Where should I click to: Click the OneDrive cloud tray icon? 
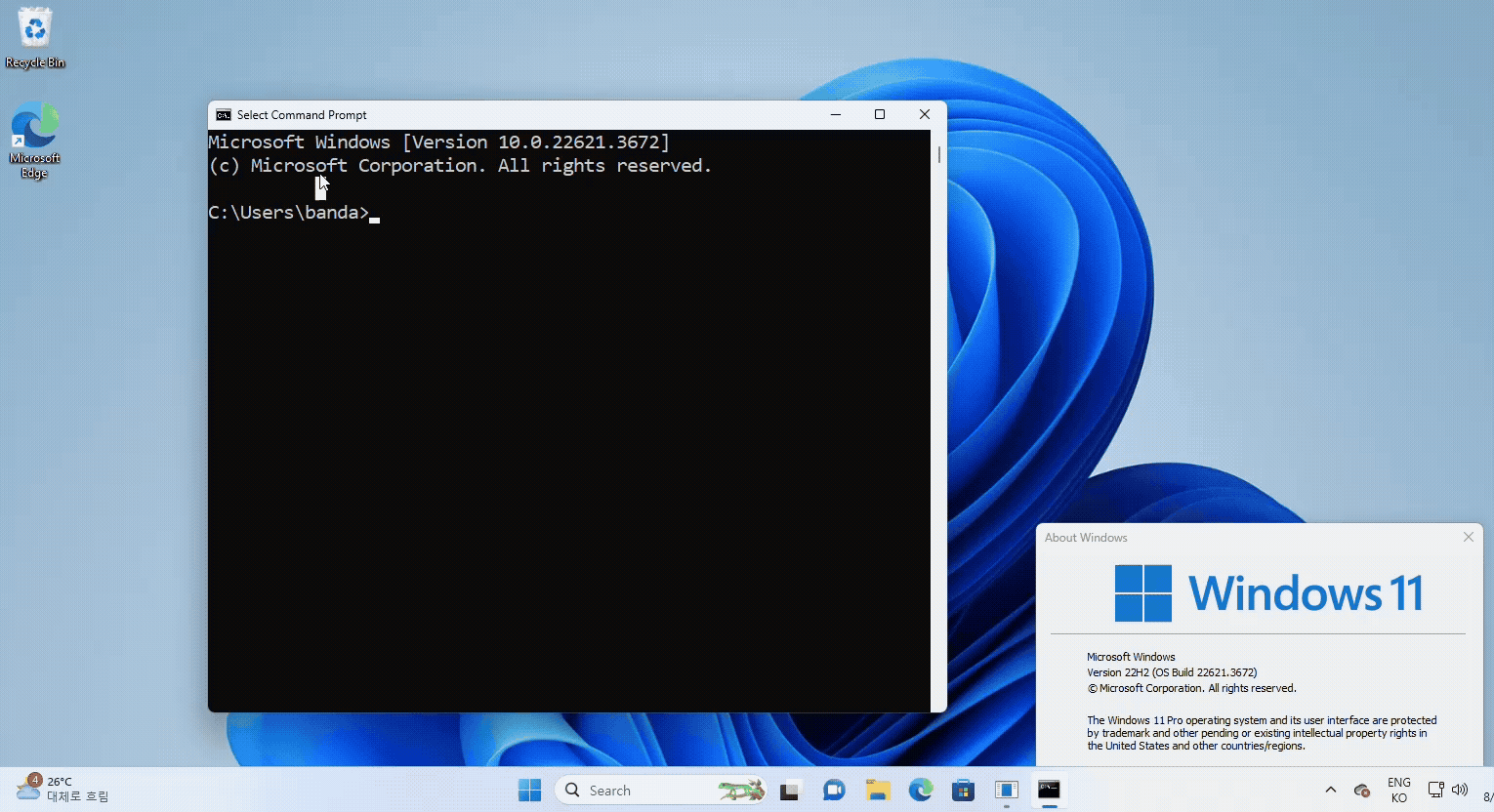(1362, 791)
